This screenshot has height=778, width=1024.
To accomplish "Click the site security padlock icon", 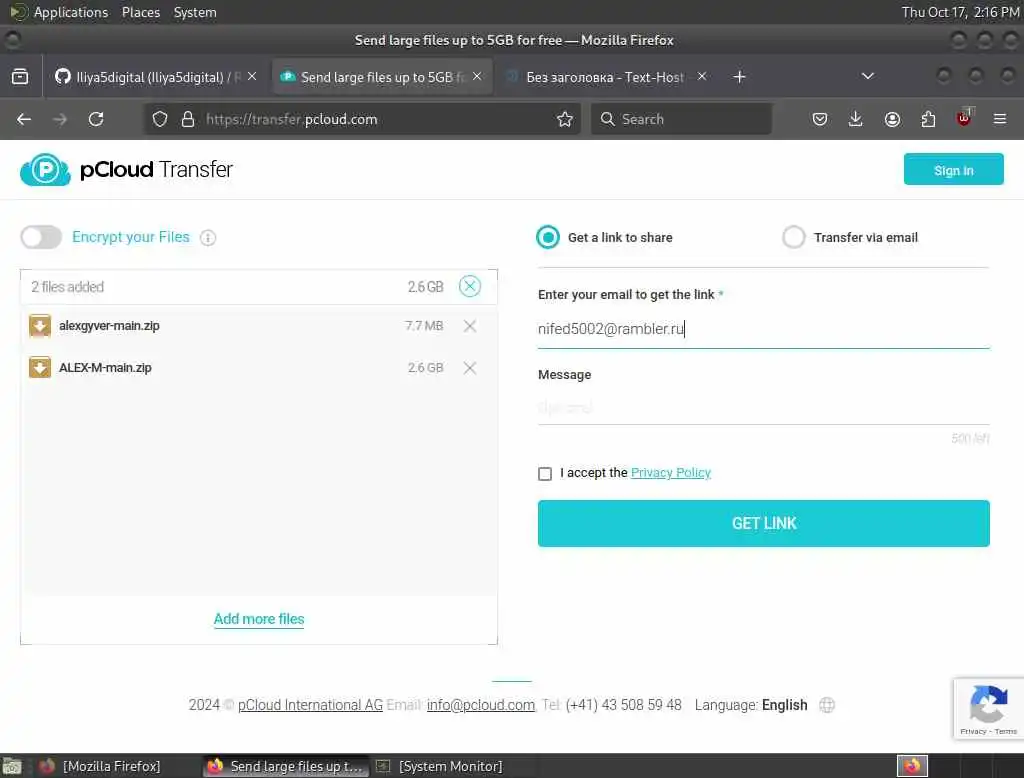I will (x=188, y=119).
